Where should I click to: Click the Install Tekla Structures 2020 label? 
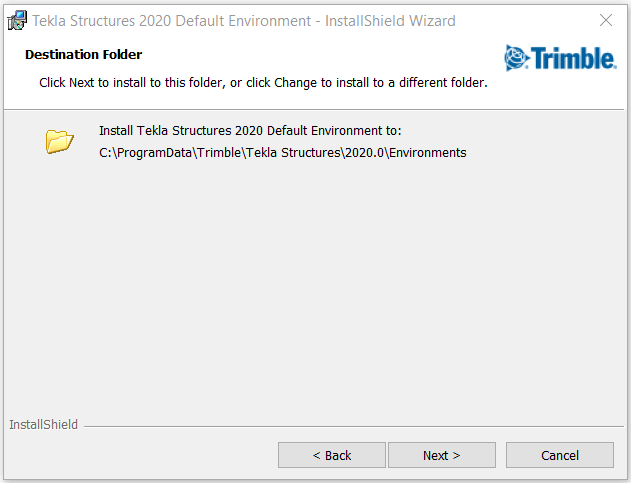tap(250, 130)
